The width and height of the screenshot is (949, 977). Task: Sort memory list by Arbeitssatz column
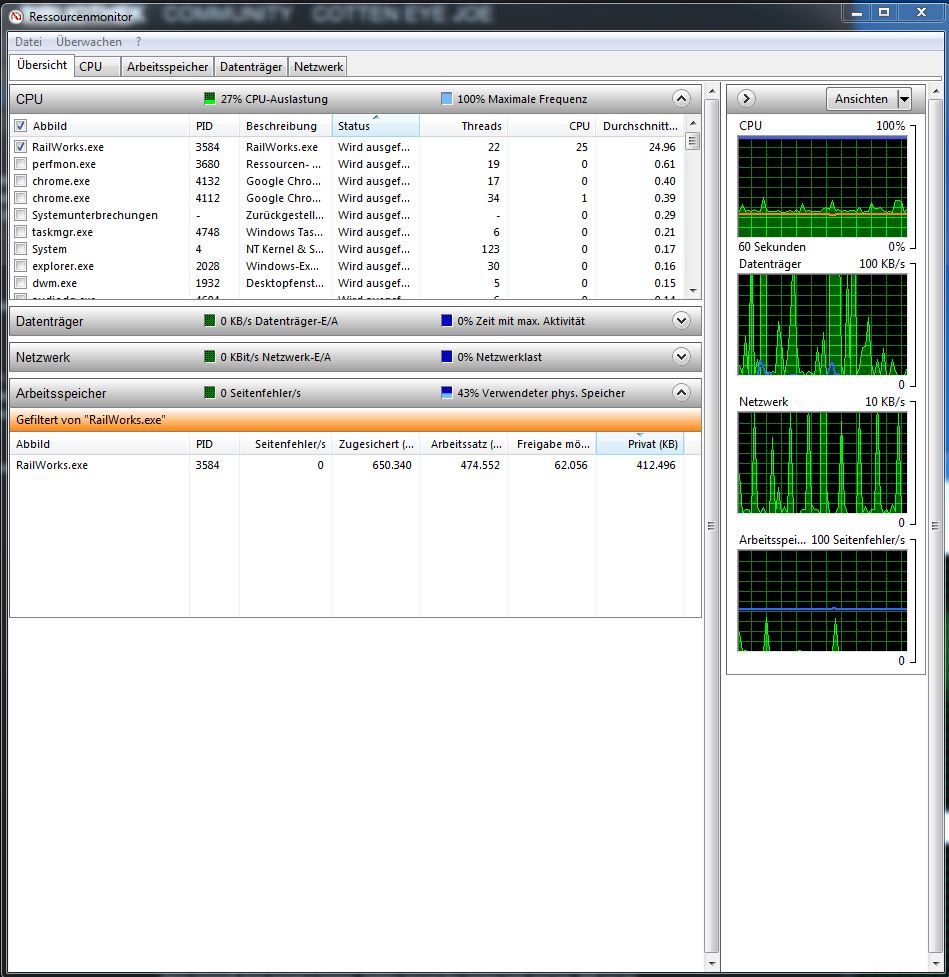pos(464,444)
